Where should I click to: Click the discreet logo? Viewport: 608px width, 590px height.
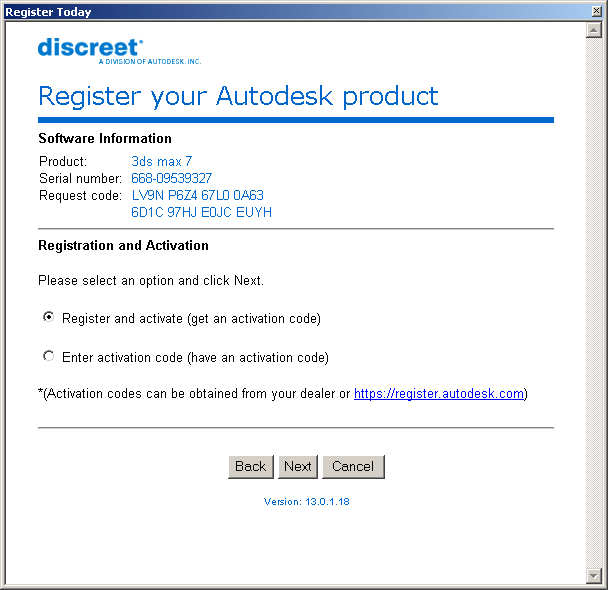point(119,51)
